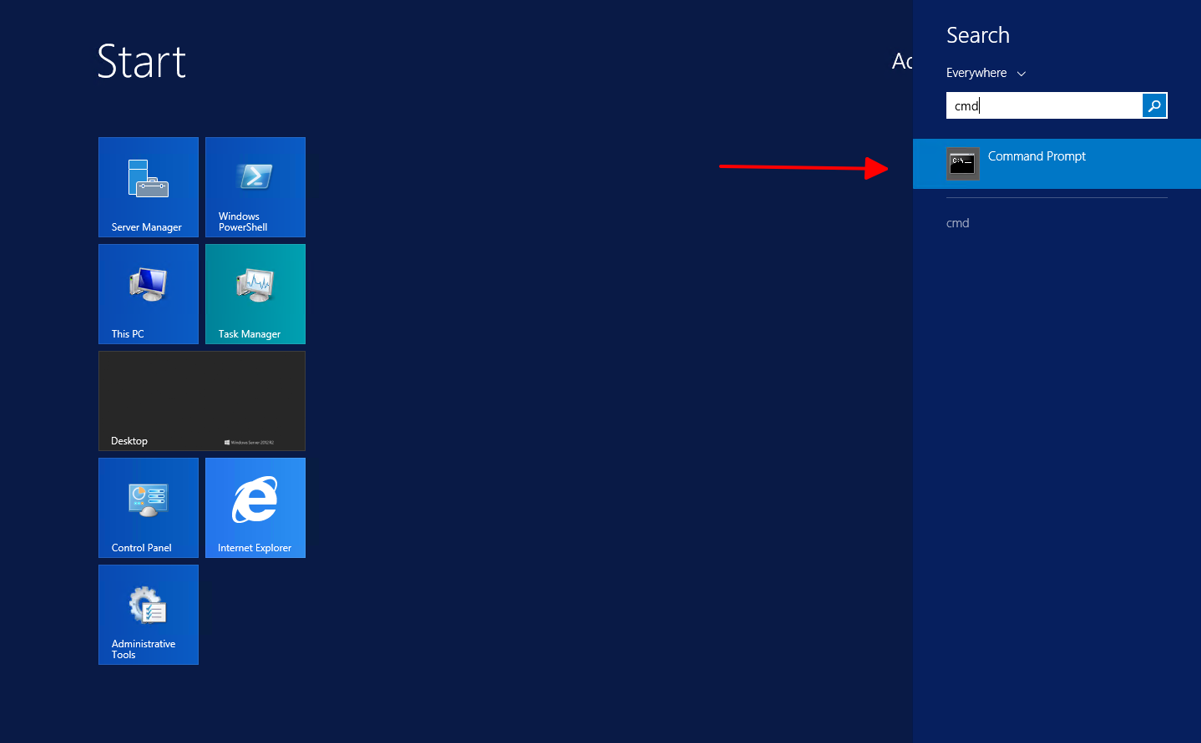Start the Task Manager tile
This screenshot has height=743, width=1201.
click(x=255, y=294)
